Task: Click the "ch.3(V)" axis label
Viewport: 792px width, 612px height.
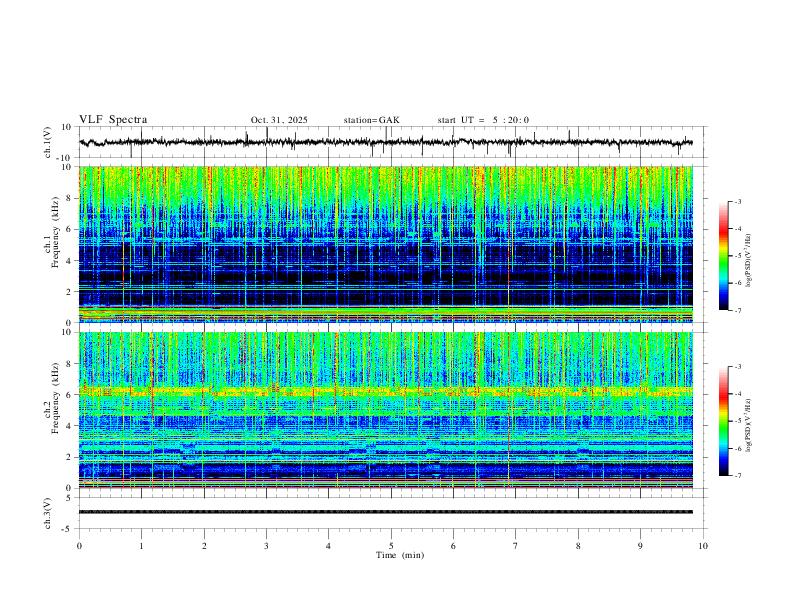Action: pyautogui.click(x=48, y=513)
